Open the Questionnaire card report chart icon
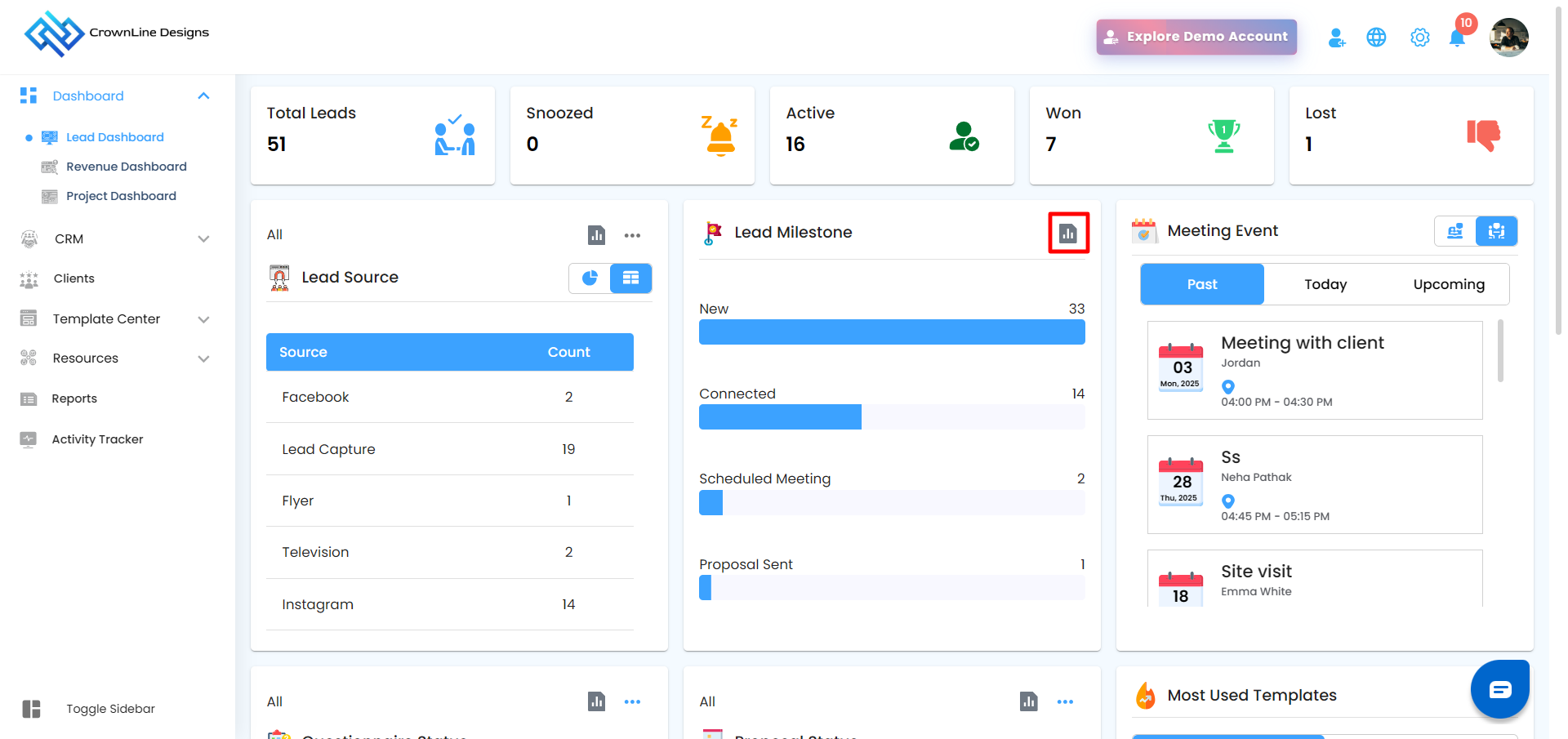1568x739 pixels. [x=597, y=701]
